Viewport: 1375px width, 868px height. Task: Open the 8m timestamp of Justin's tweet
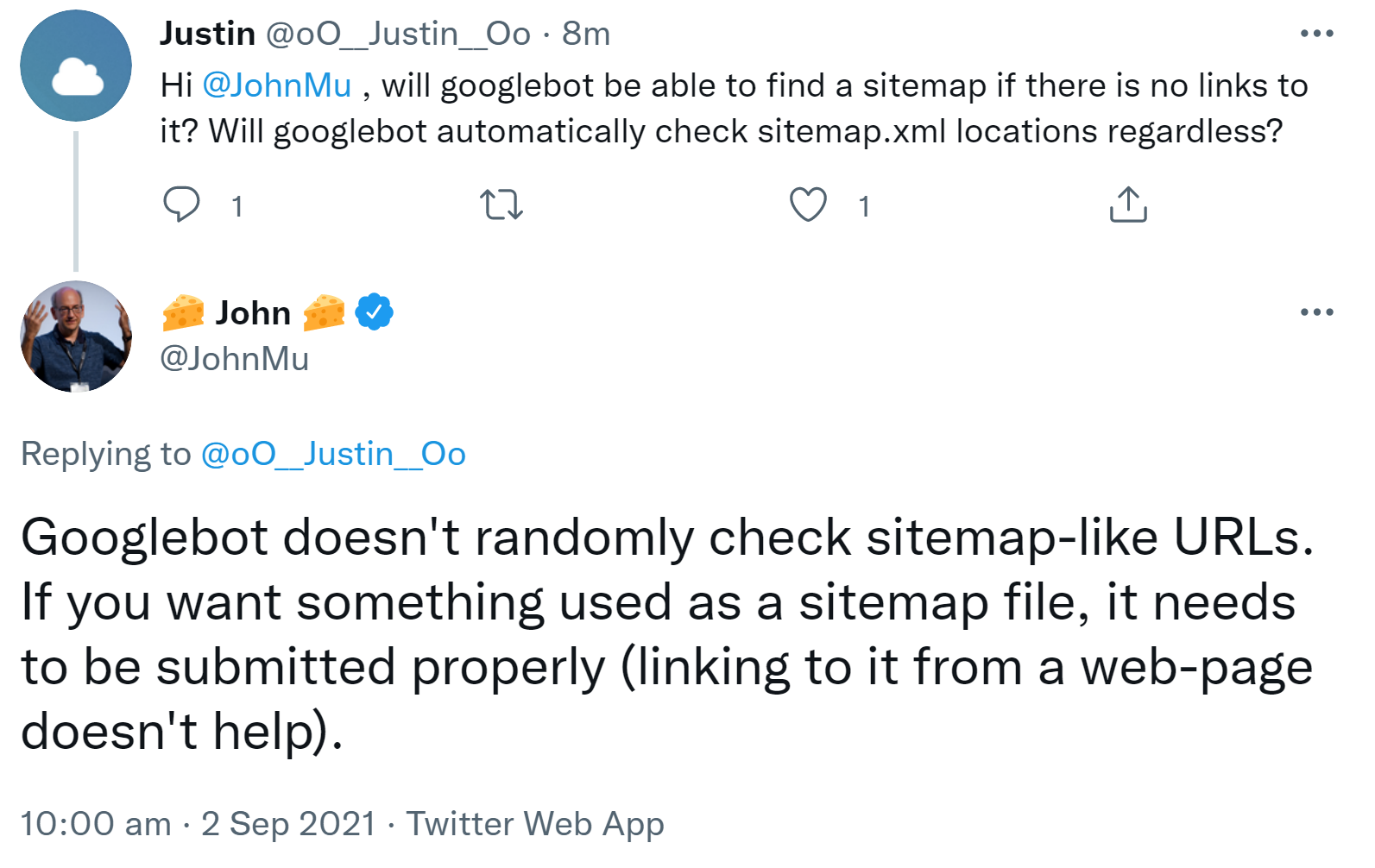[586, 34]
